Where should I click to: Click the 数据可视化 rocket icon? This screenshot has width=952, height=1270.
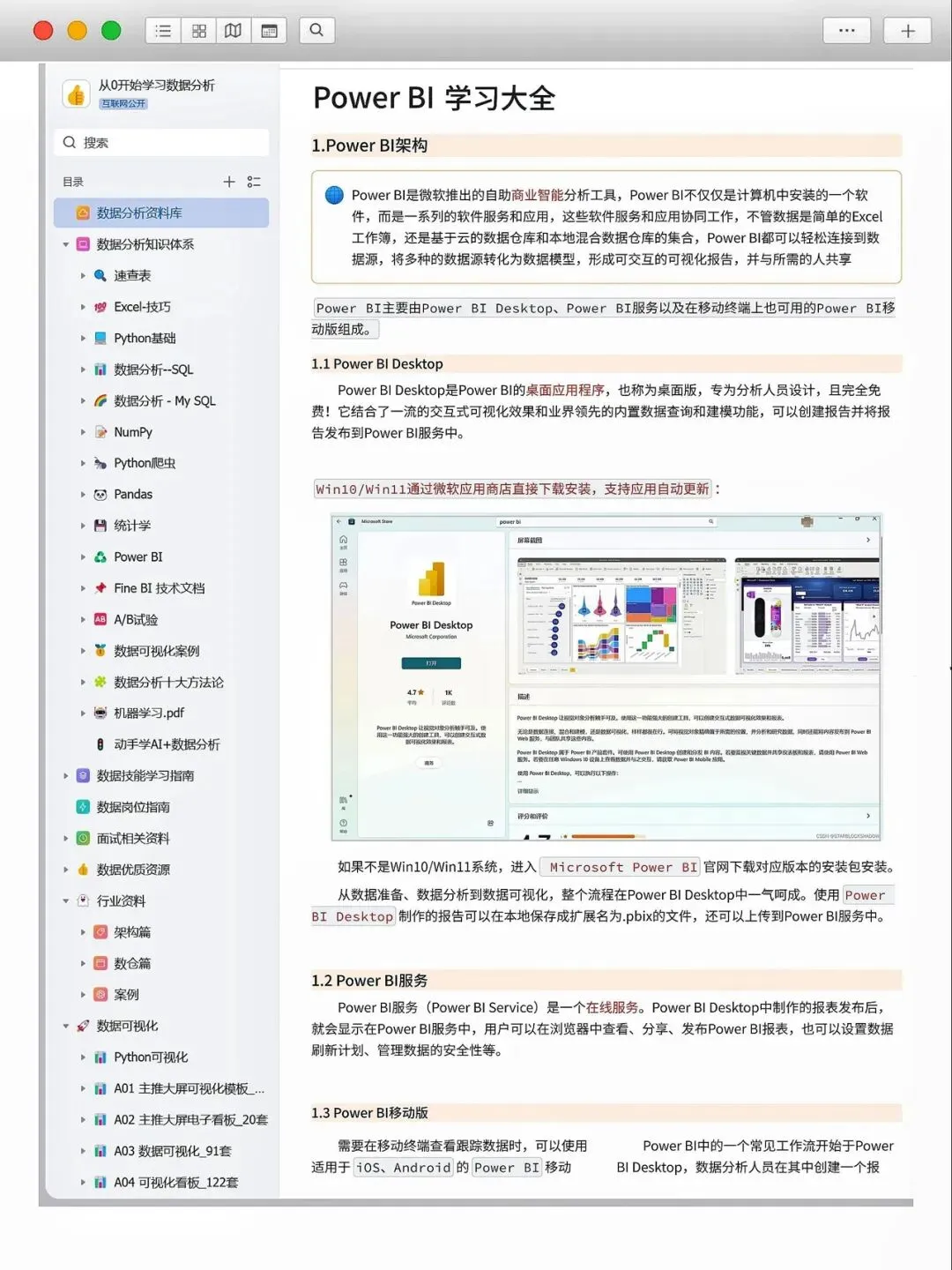pos(83,1027)
